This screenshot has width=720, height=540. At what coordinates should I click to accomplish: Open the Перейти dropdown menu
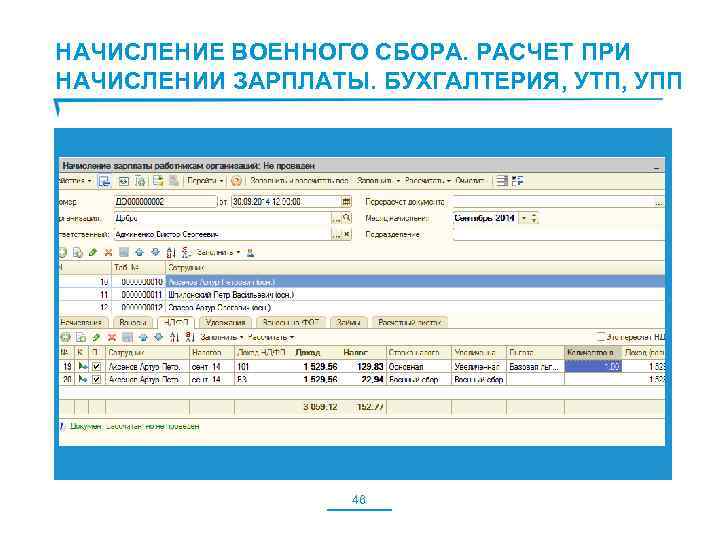coord(205,181)
